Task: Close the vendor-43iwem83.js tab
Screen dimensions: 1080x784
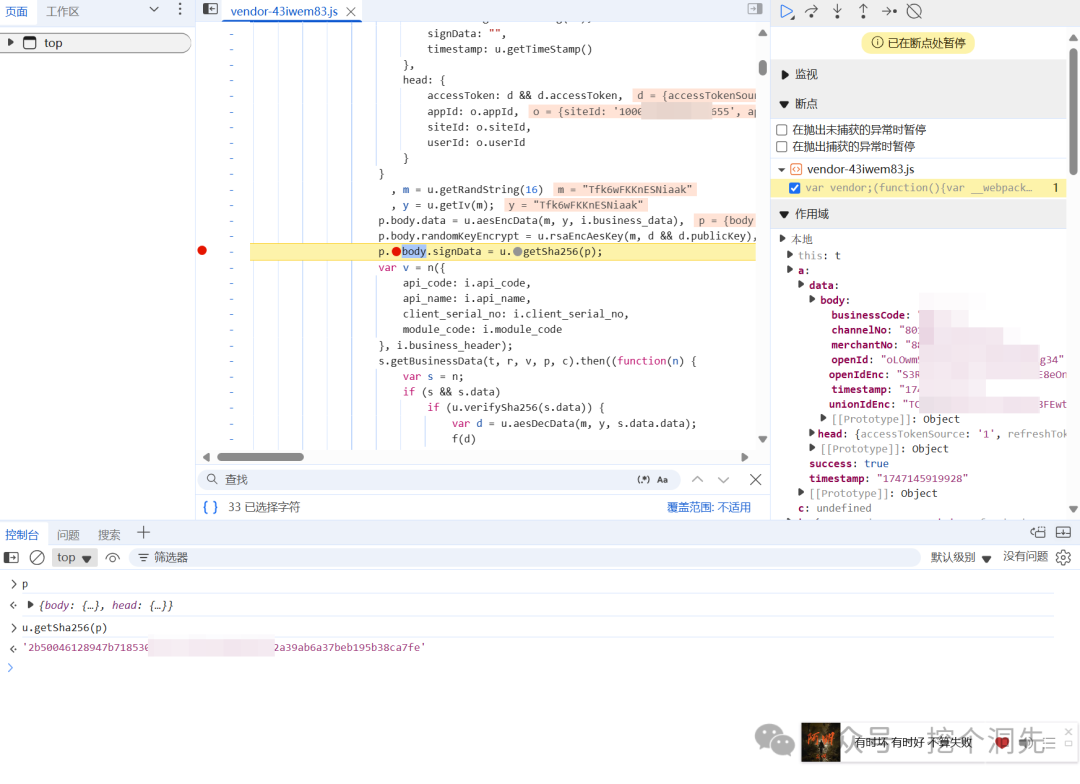Action: click(x=351, y=12)
